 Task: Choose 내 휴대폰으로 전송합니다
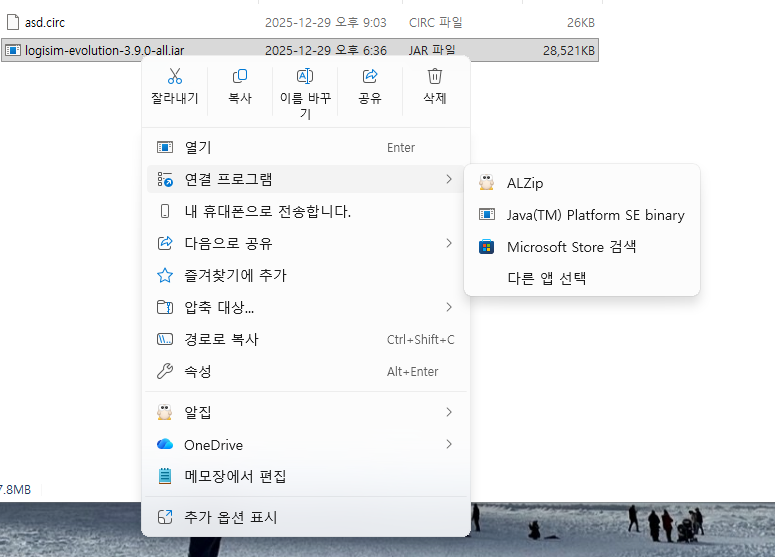click(306, 211)
